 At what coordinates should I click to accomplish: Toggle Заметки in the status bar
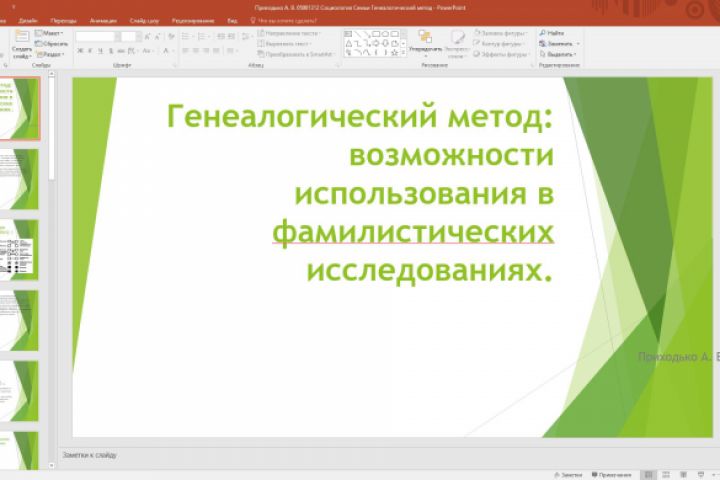[568, 475]
